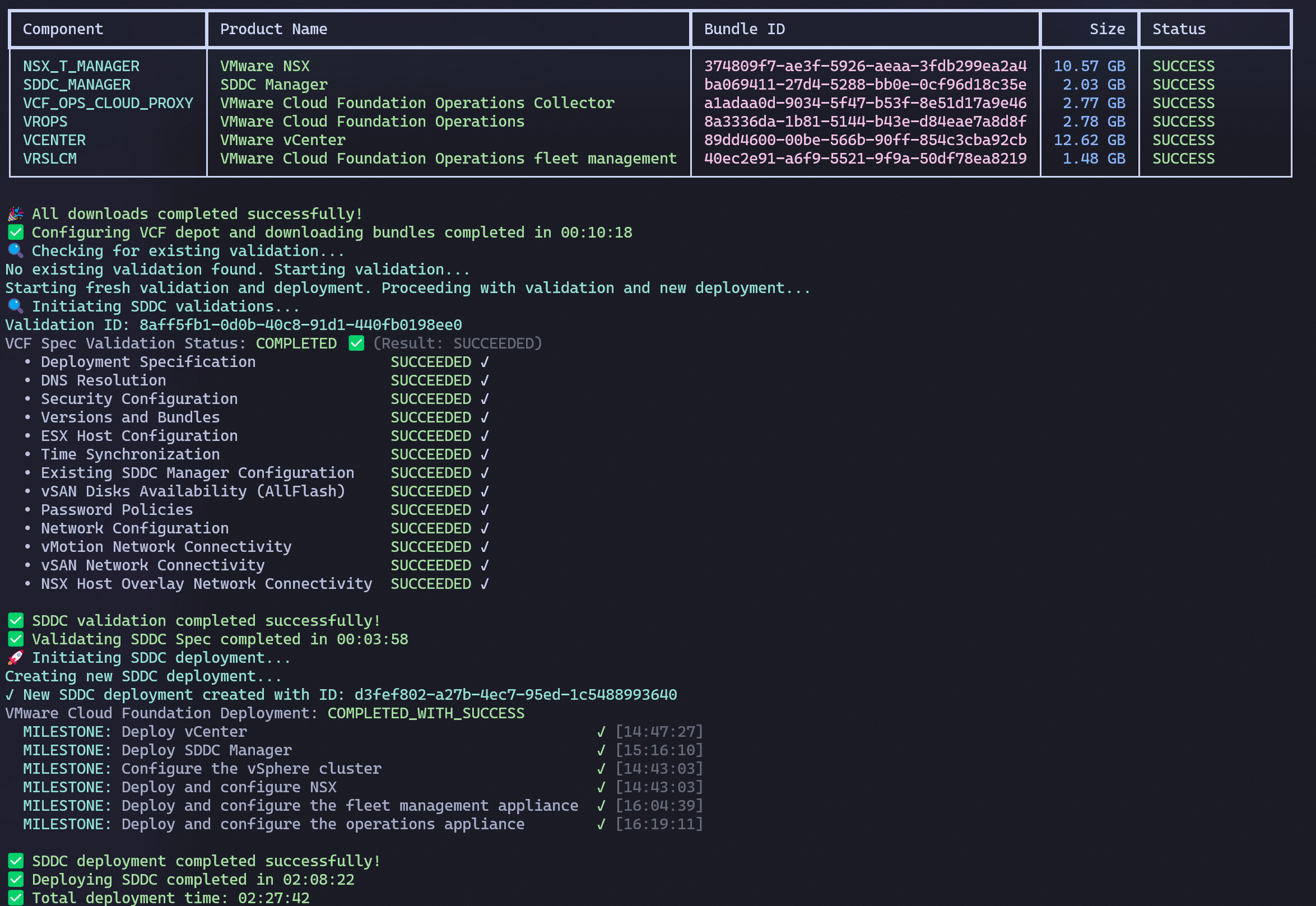Screen dimensions: 1316x906
Task: Click the 10.57 GB size value
Action: coord(1090,67)
